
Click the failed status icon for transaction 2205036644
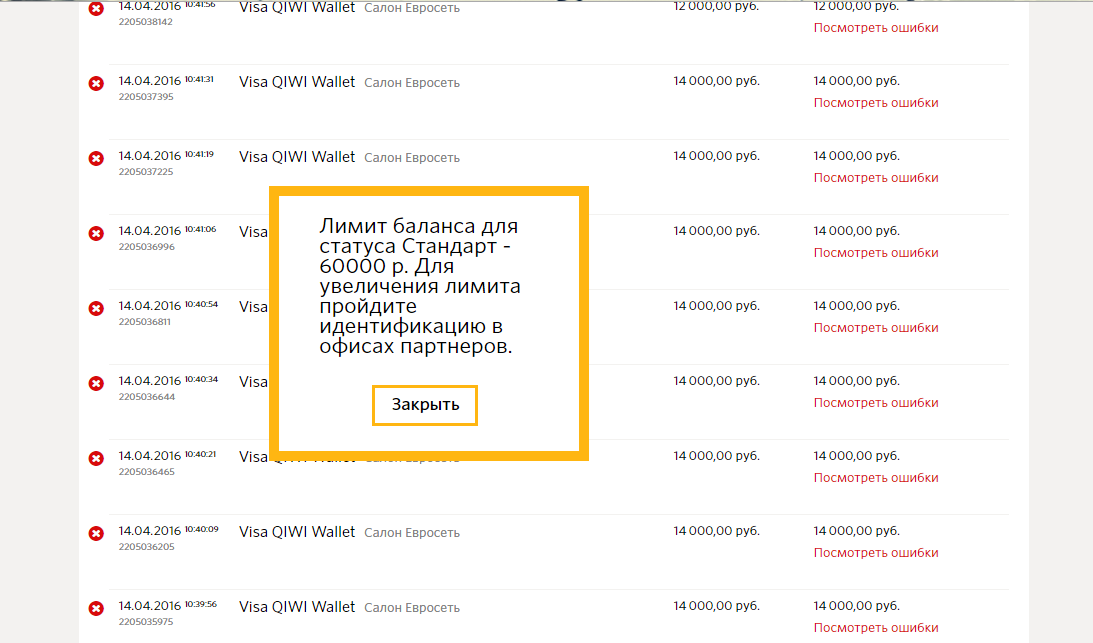pyautogui.click(x=96, y=384)
